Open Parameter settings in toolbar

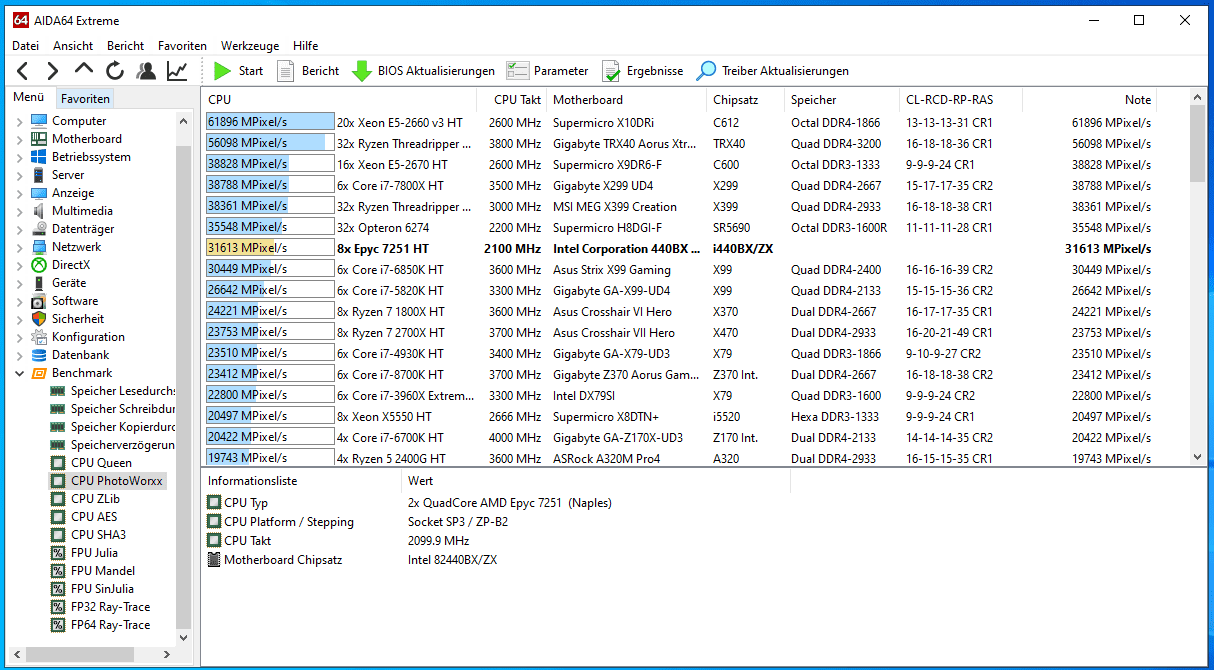click(x=547, y=71)
